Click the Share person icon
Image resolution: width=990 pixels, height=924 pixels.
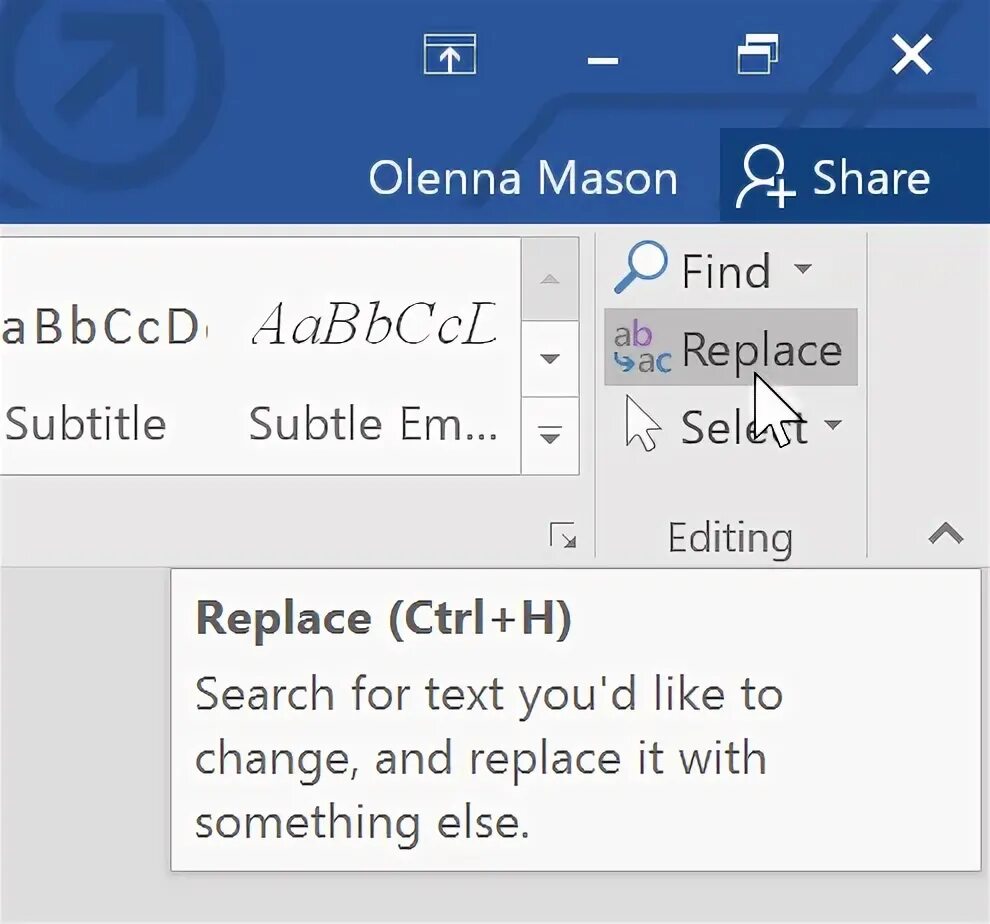click(764, 179)
